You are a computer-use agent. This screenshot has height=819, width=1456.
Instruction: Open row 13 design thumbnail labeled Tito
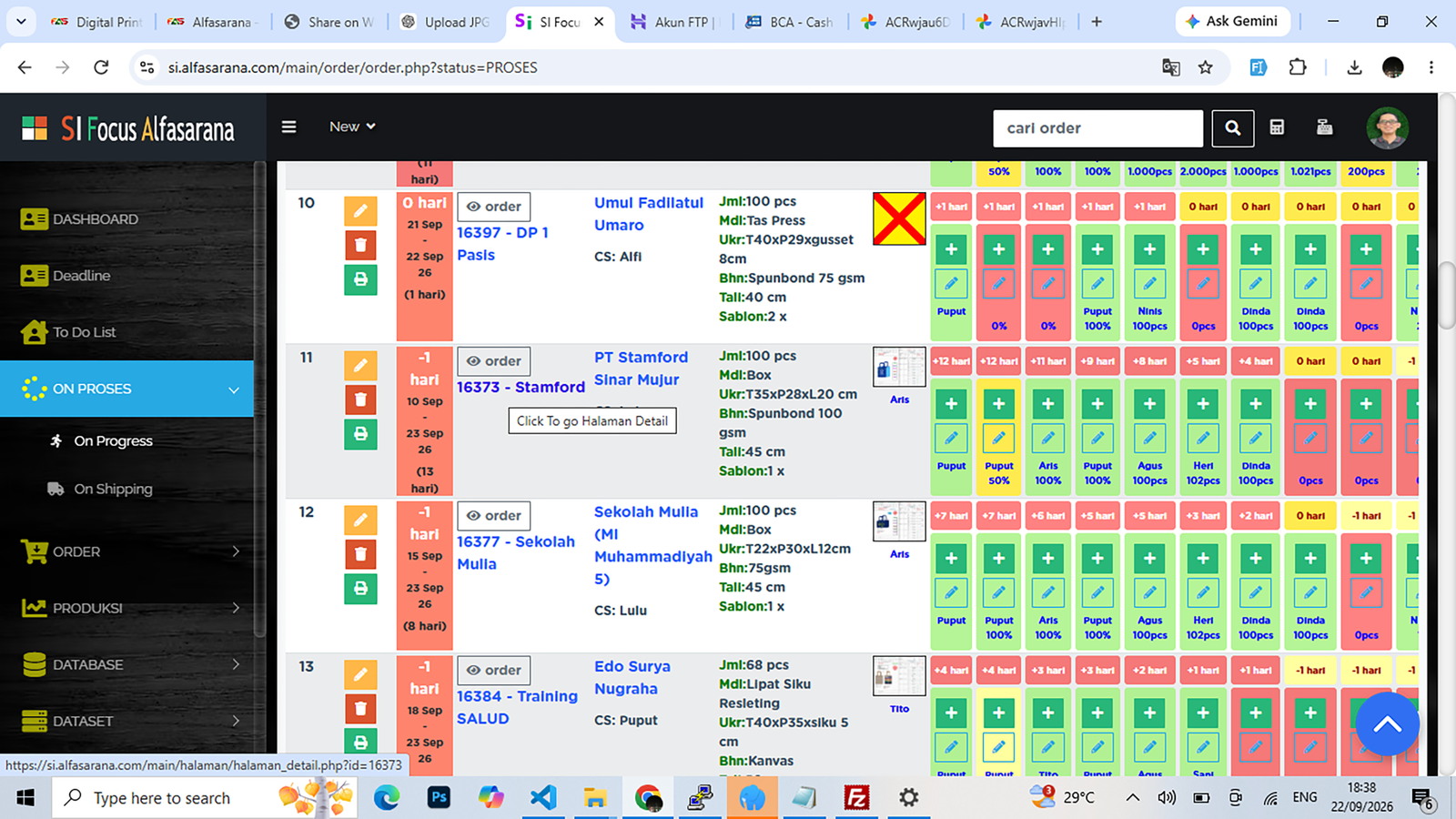[x=899, y=677]
